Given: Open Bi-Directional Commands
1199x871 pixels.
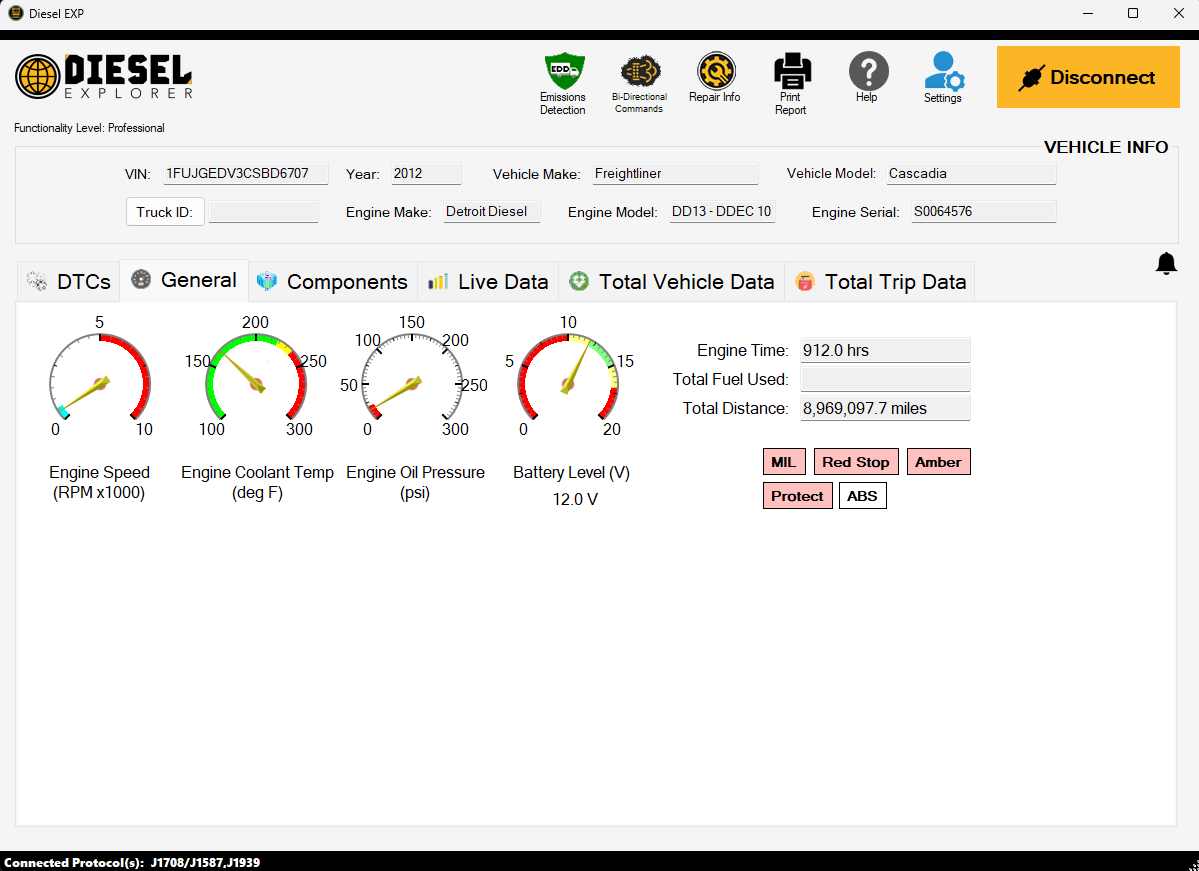Looking at the screenshot, I should point(639,83).
